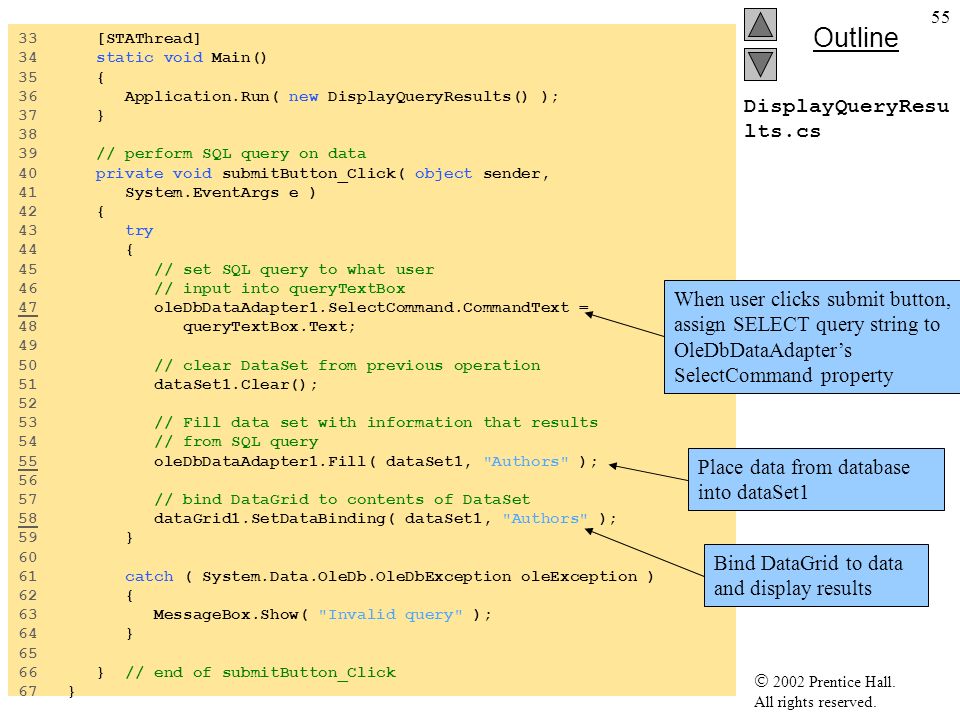Click 'static void Main()' on line 34
Viewport: 960px width, 720px height.
[x=181, y=58]
